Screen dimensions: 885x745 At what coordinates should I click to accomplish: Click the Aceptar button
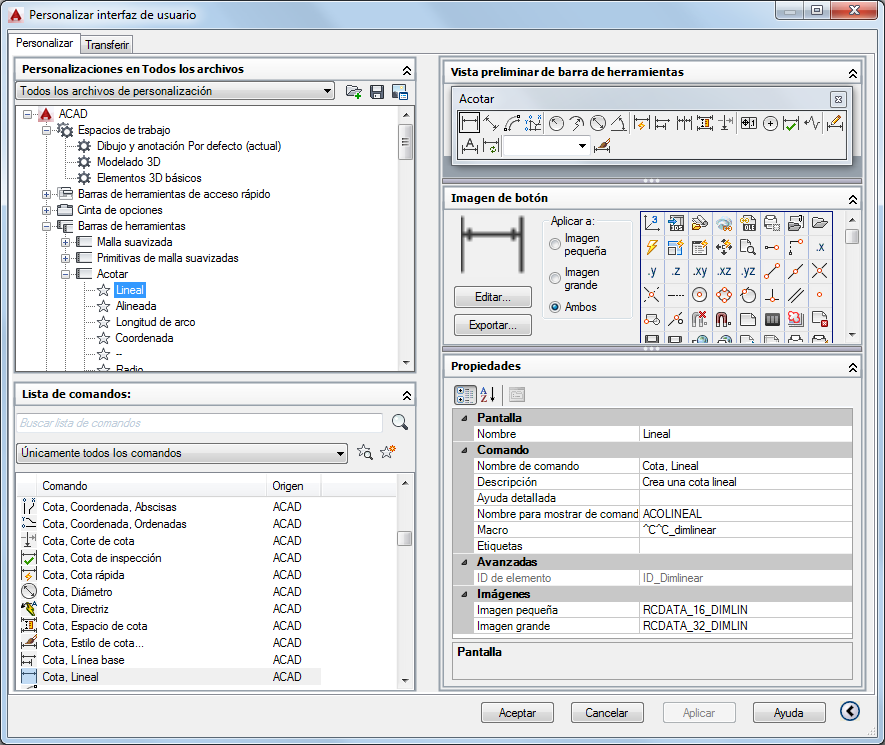(x=517, y=713)
